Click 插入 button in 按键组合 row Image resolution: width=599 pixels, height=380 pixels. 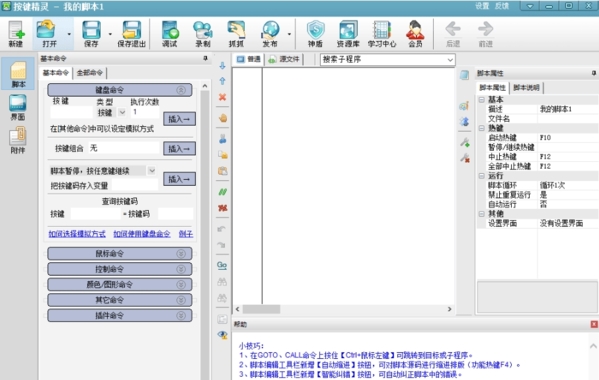click(179, 149)
